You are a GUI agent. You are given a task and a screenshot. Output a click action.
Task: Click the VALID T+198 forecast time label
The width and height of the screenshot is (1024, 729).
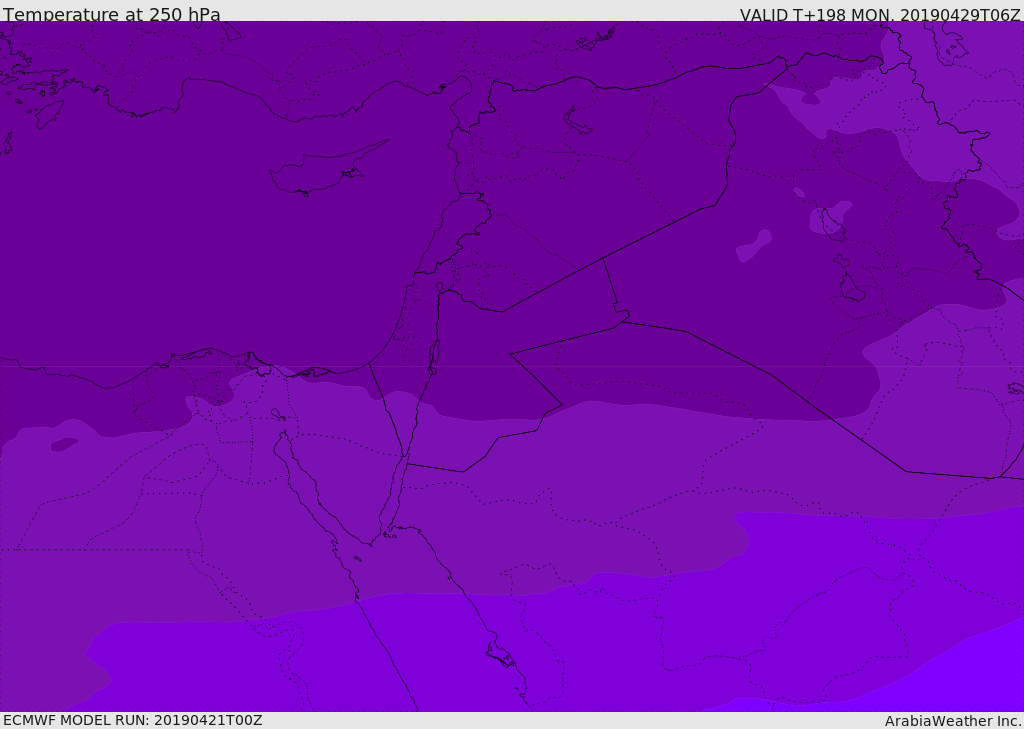pyautogui.click(x=880, y=14)
